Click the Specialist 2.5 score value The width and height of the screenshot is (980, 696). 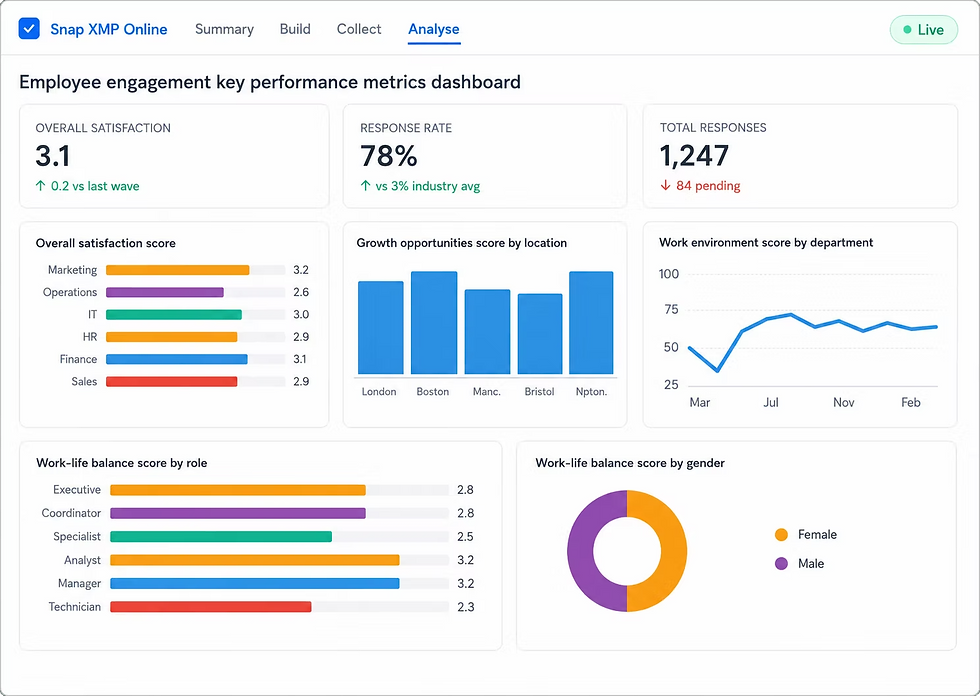[x=466, y=537]
